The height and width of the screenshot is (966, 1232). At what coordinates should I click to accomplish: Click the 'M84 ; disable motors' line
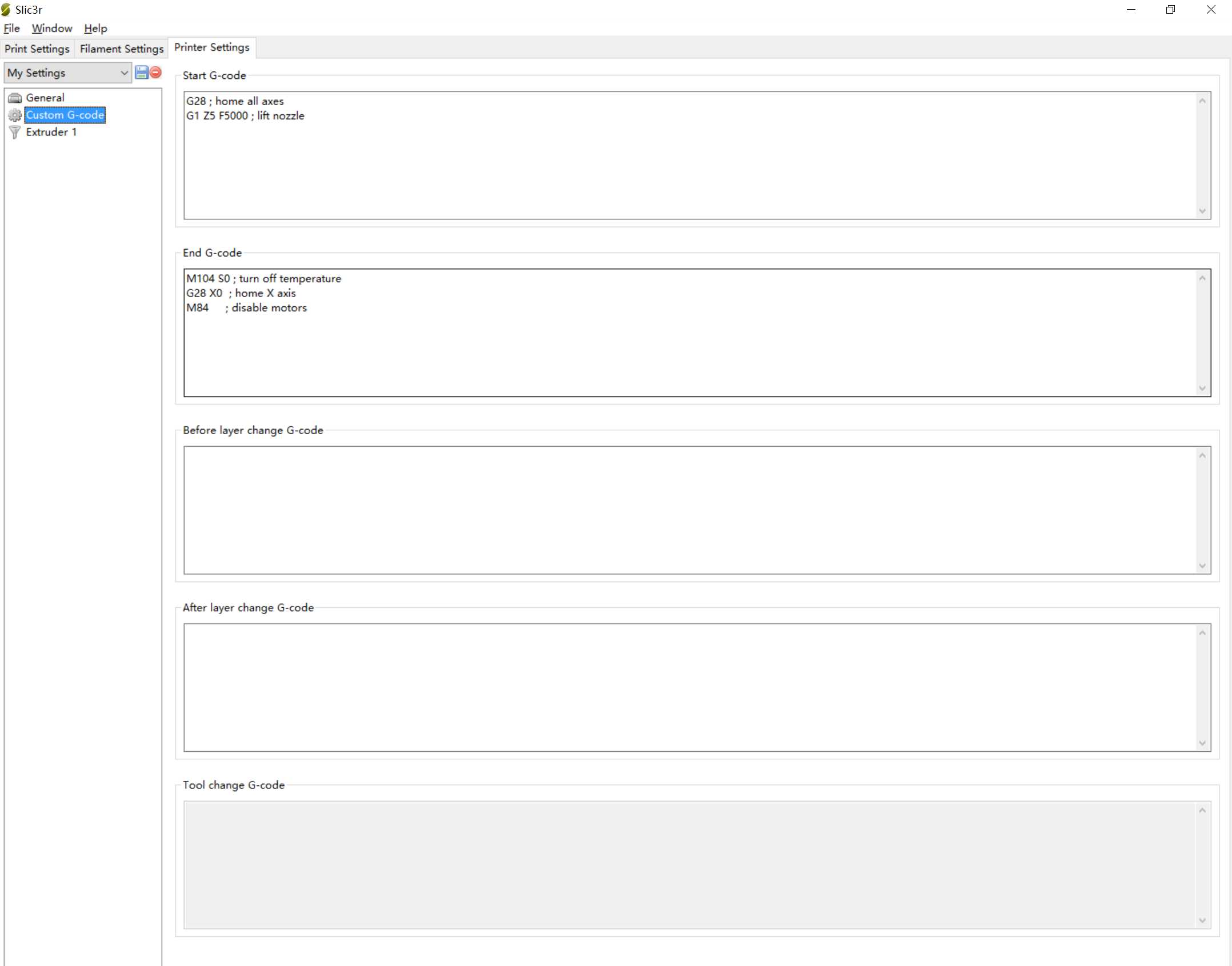tap(246, 308)
